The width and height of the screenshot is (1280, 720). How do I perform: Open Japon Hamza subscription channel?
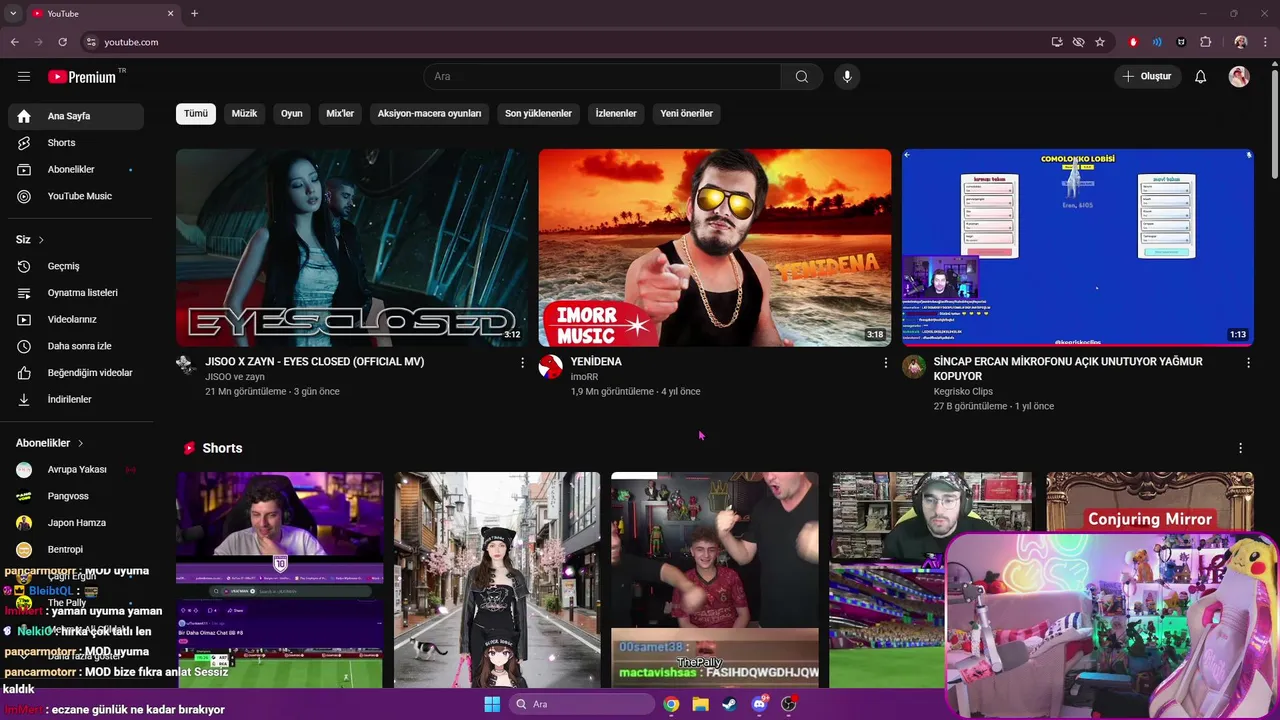(76, 523)
